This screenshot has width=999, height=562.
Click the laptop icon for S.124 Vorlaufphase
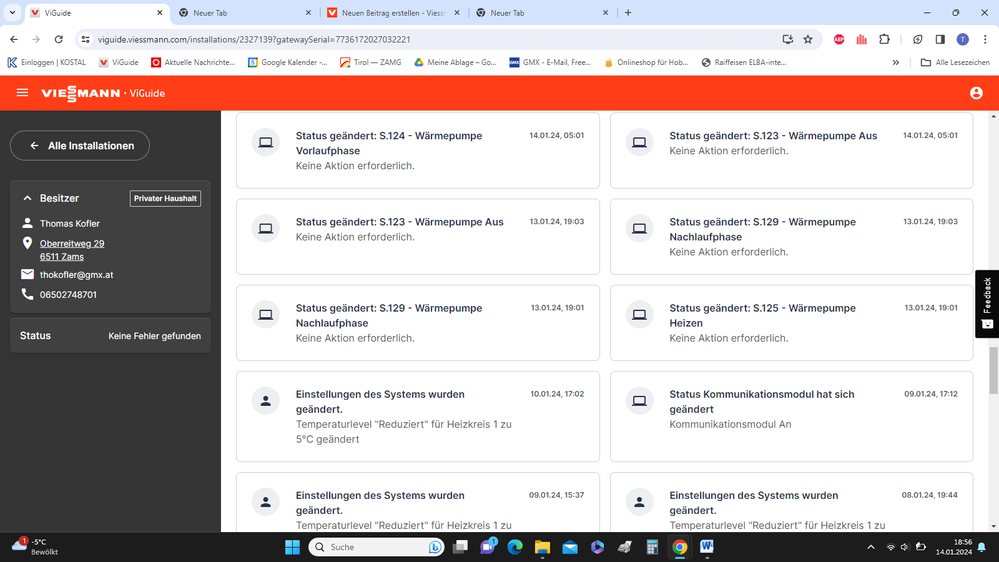[x=266, y=143]
